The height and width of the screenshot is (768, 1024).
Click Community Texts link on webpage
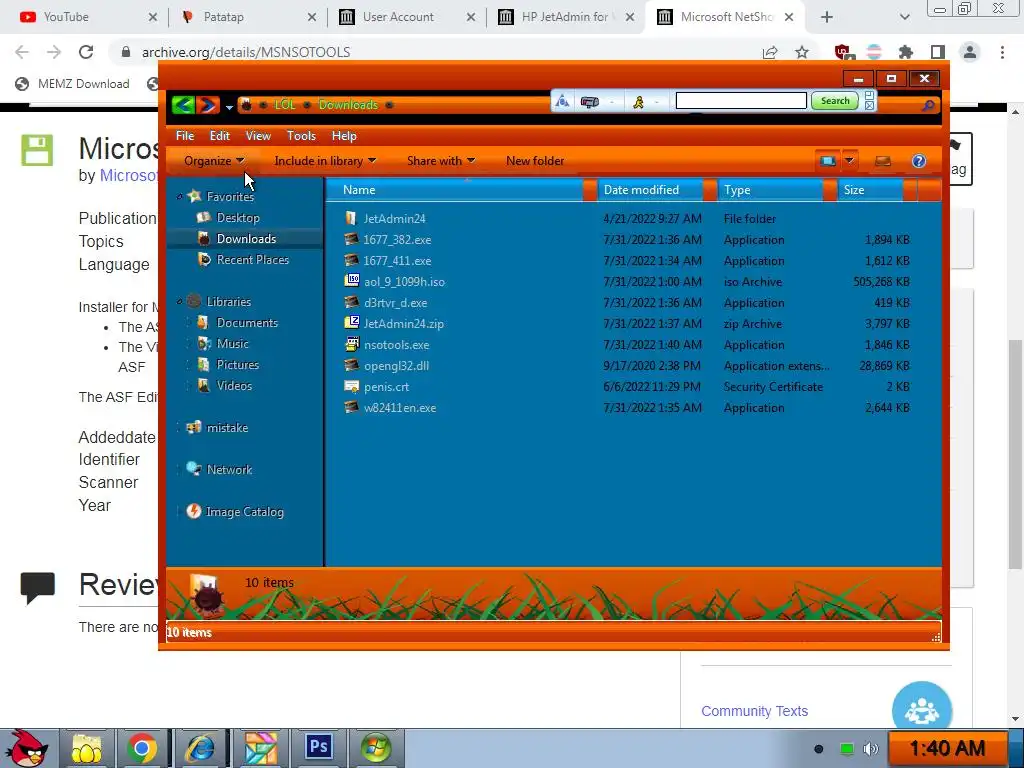[x=754, y=711]
